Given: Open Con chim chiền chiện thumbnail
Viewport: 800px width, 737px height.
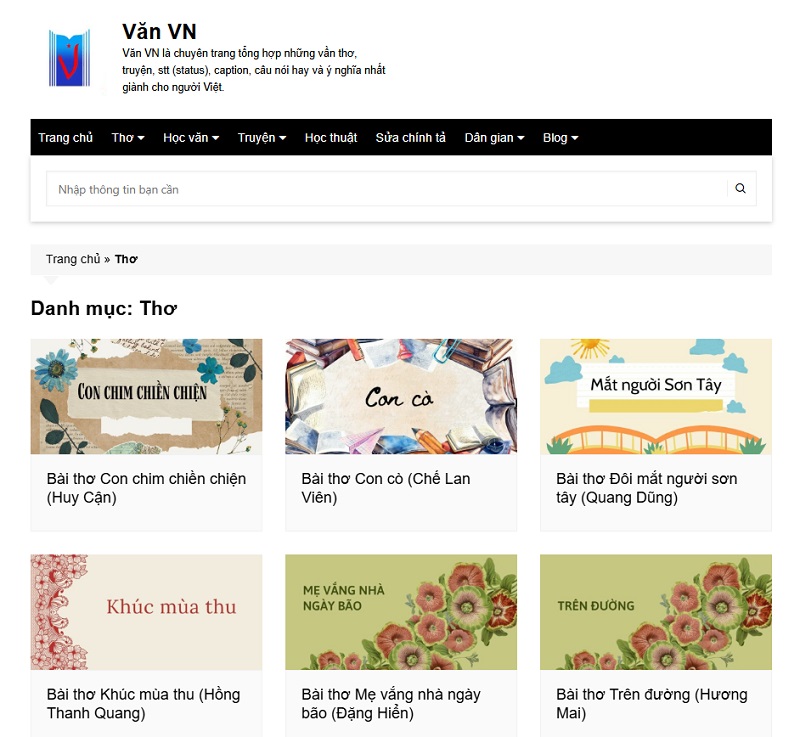Looking at the screenshot, I should click(146, 396).
